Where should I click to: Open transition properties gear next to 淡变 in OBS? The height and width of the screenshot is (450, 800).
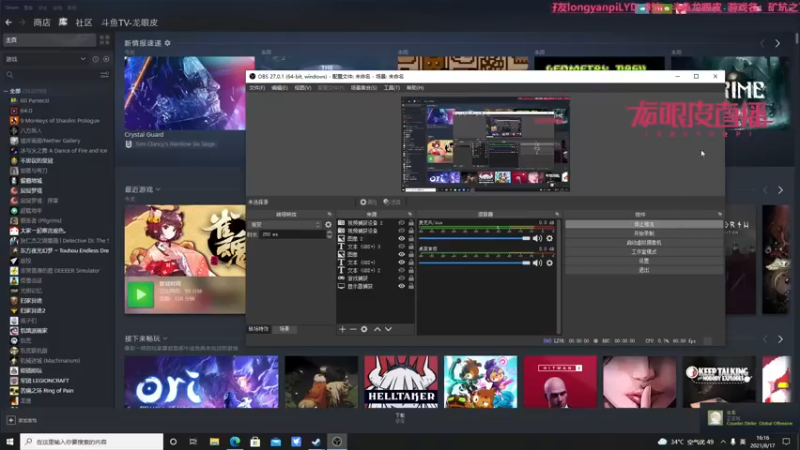coord(328,224)
